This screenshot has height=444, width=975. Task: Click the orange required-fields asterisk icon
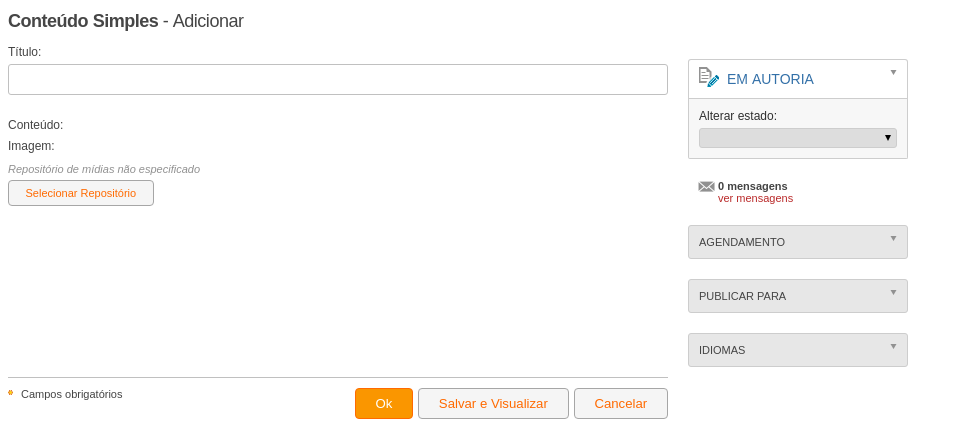point(11,393)
